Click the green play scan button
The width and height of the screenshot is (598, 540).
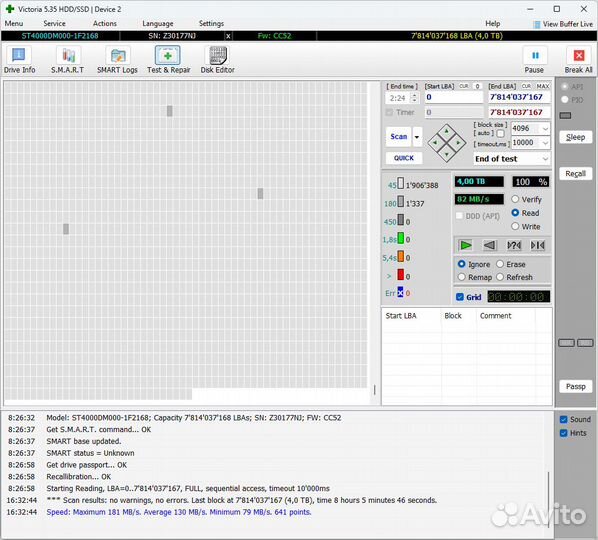[466, 245]
